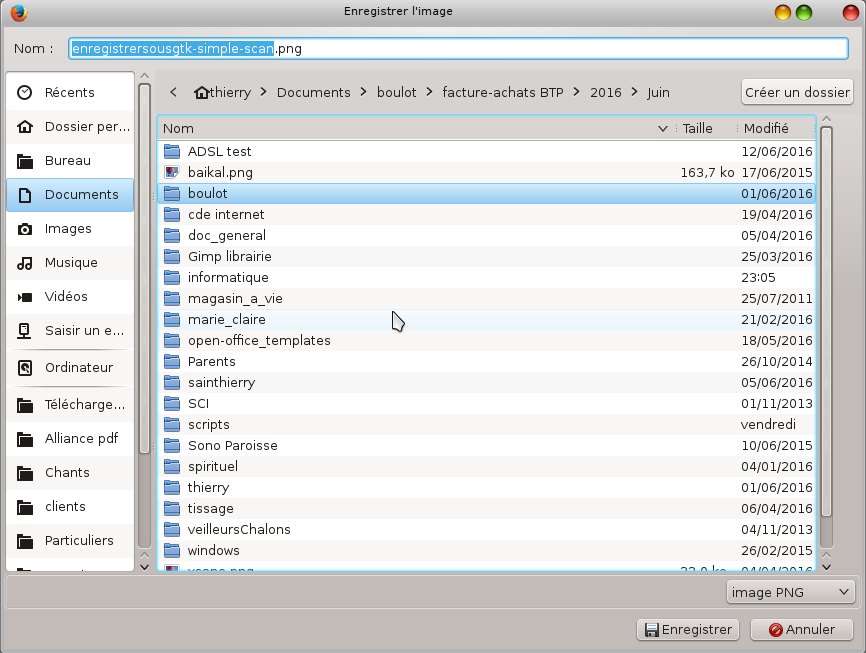Image resolution: width=866 pixels, height=653 pixels.
Task: Click the Créer un dossier button
Action: point(797,92)
